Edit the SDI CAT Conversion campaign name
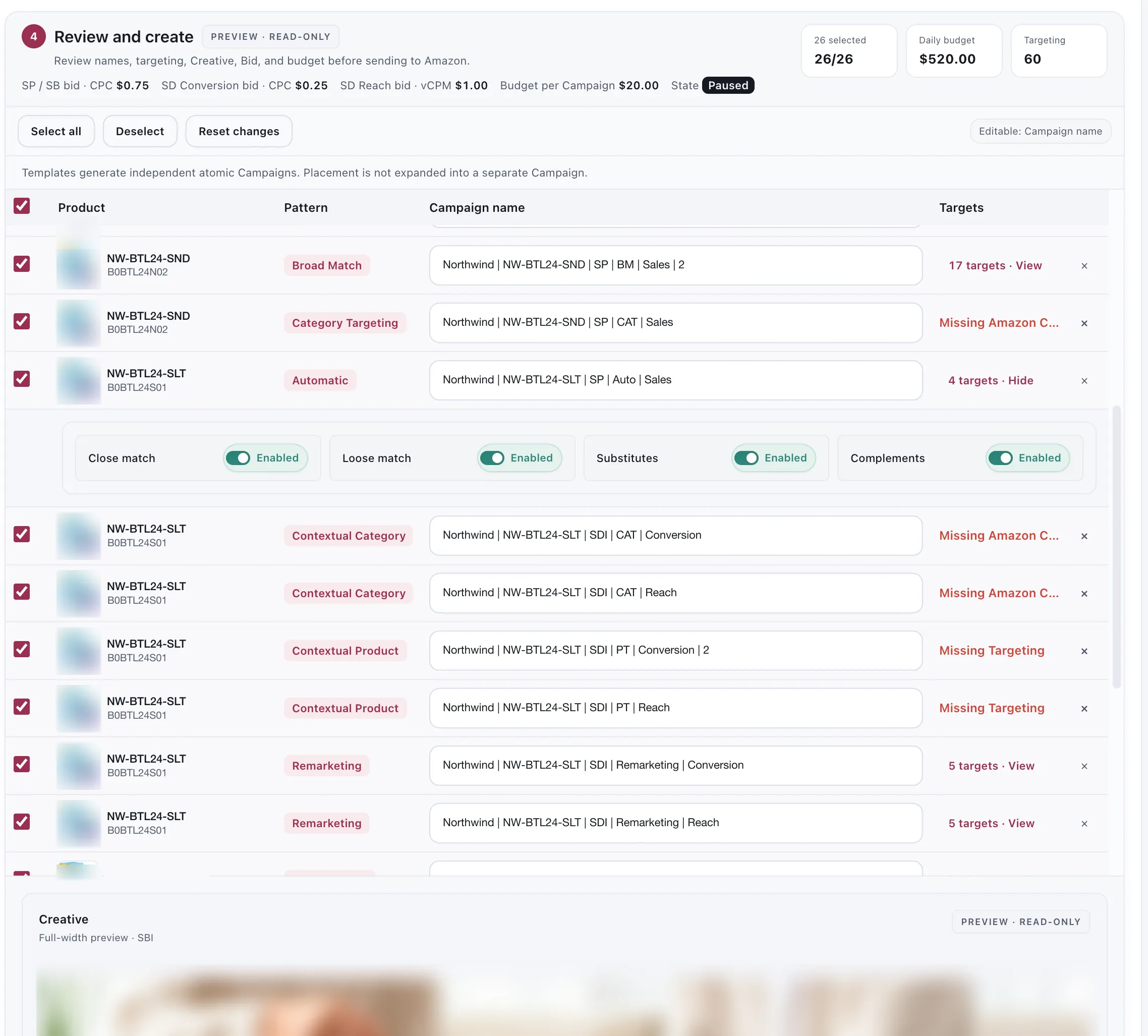The width and height of the screenshot is (1148, 1036). coord(675,536)
